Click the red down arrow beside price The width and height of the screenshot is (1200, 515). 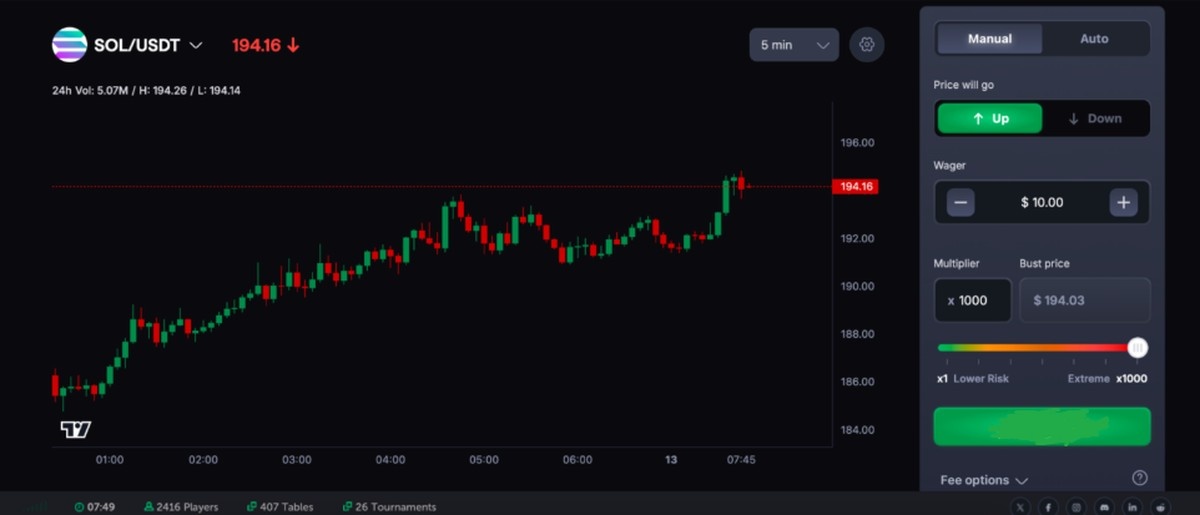point(293,46)
